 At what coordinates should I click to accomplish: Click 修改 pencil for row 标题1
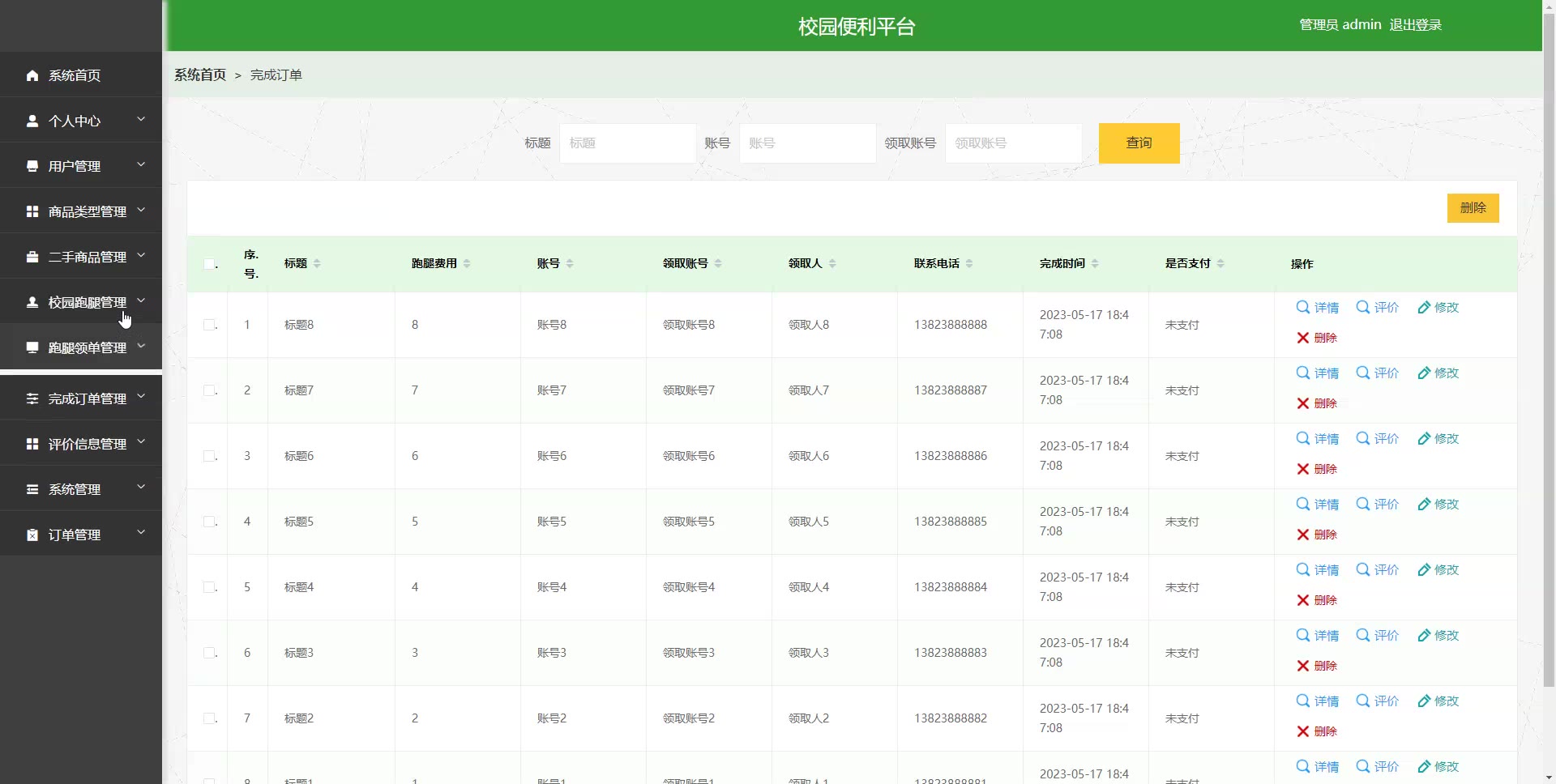1438,766
